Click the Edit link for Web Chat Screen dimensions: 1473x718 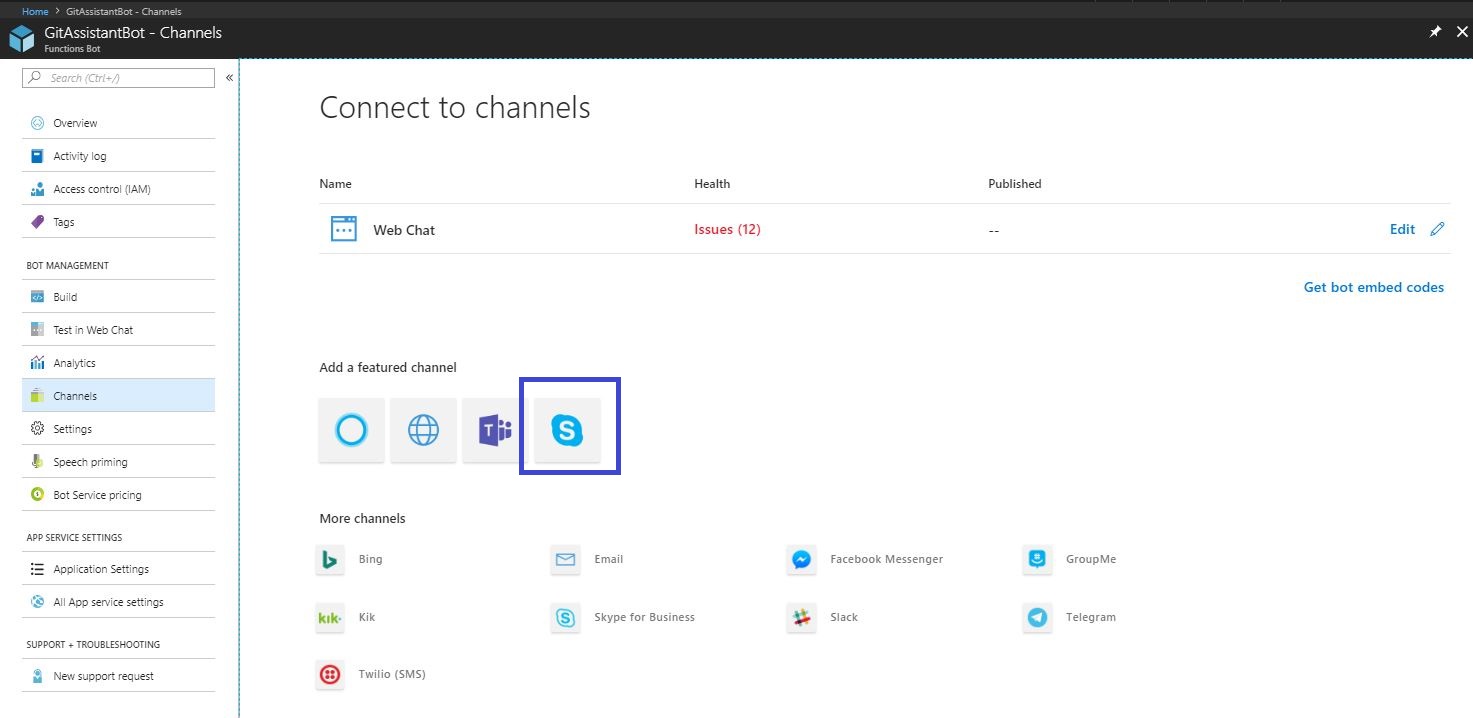click(1402, 229)
